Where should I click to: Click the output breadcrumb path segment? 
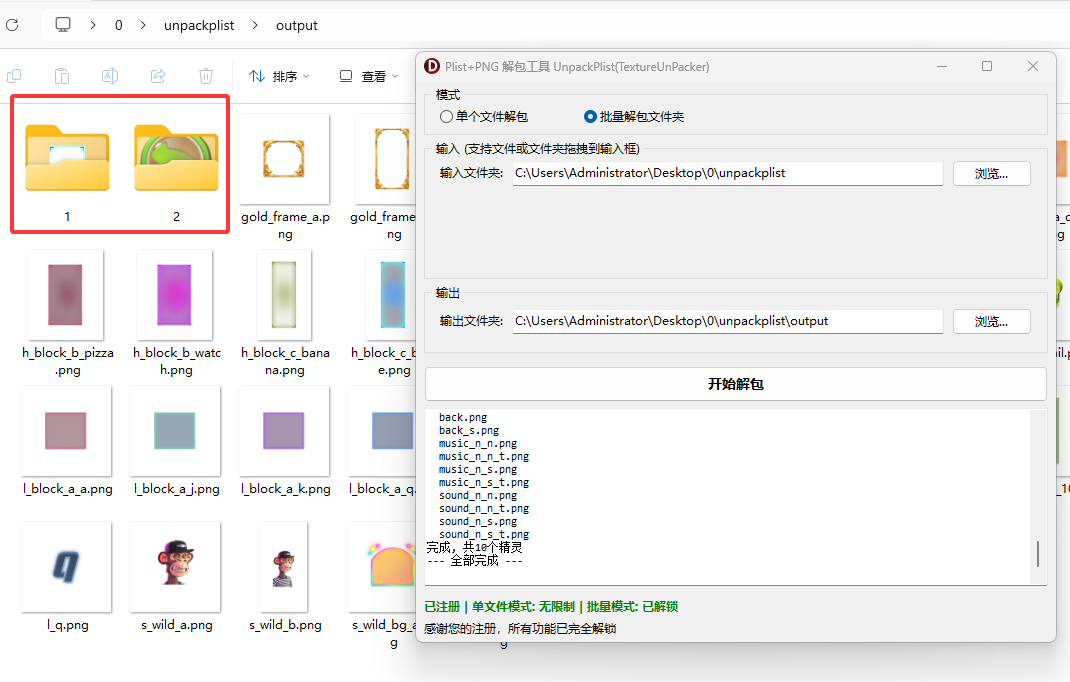(x=296, y=25)
